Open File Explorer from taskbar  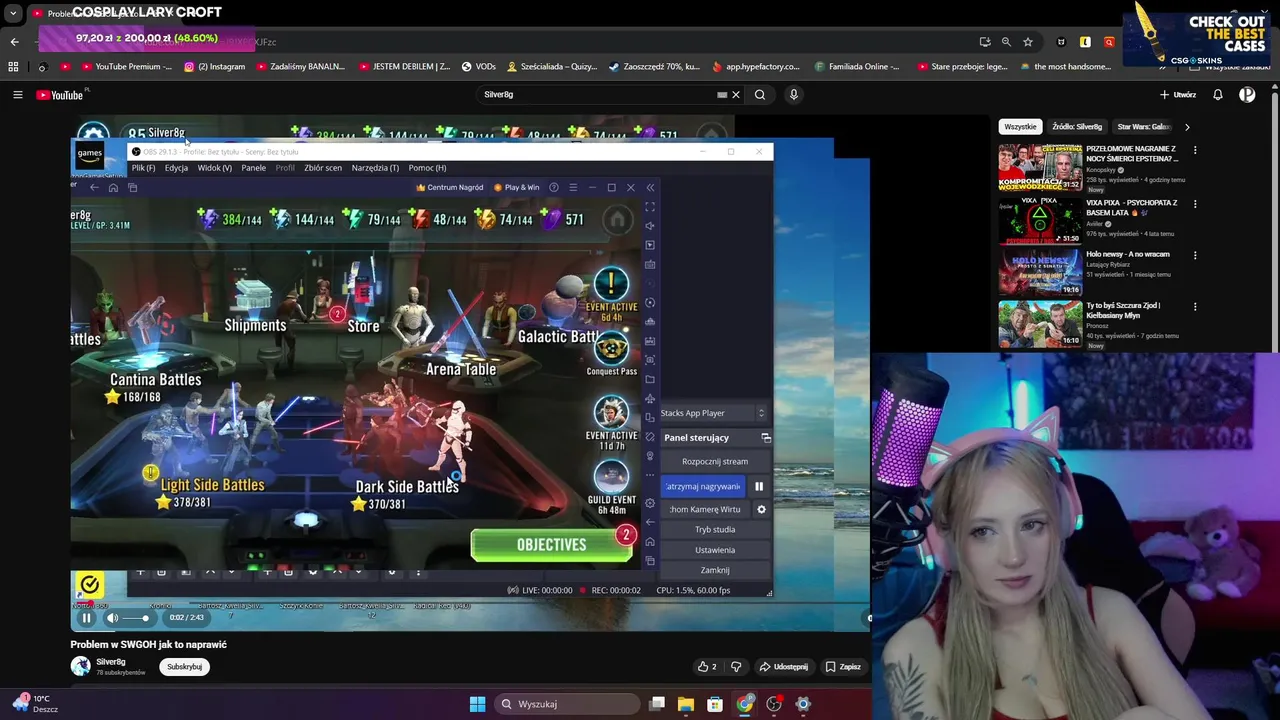[686, 704]
